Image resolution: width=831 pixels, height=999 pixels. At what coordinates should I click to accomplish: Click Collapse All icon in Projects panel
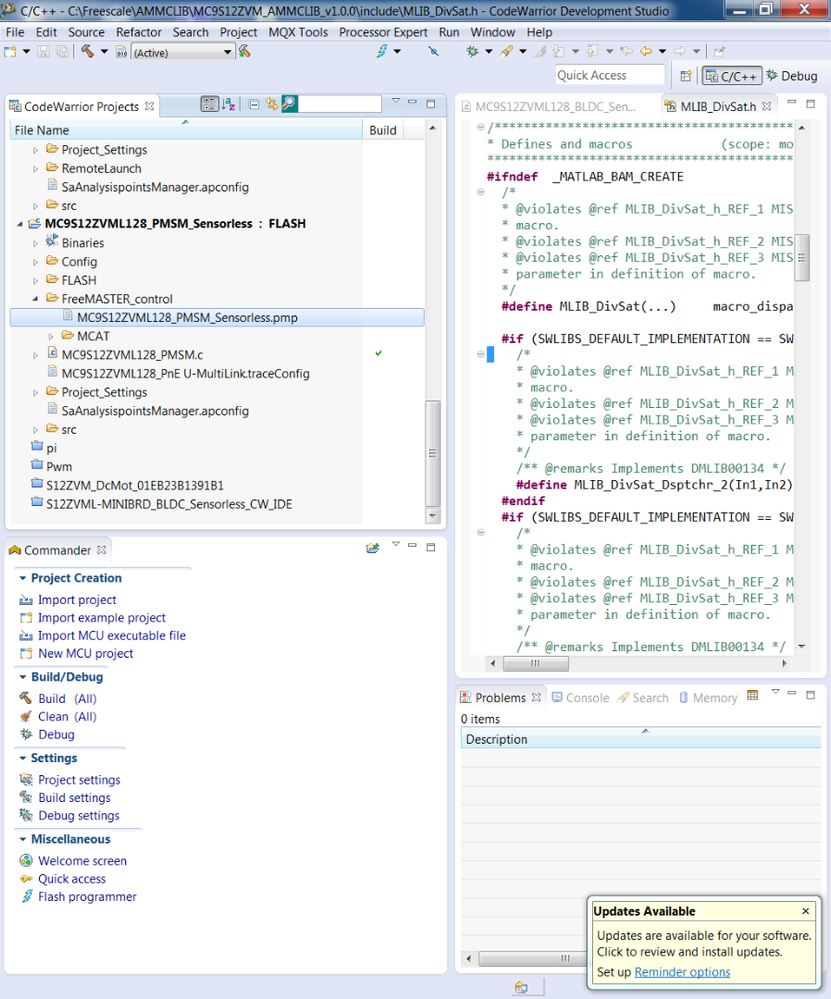point(254,104)
